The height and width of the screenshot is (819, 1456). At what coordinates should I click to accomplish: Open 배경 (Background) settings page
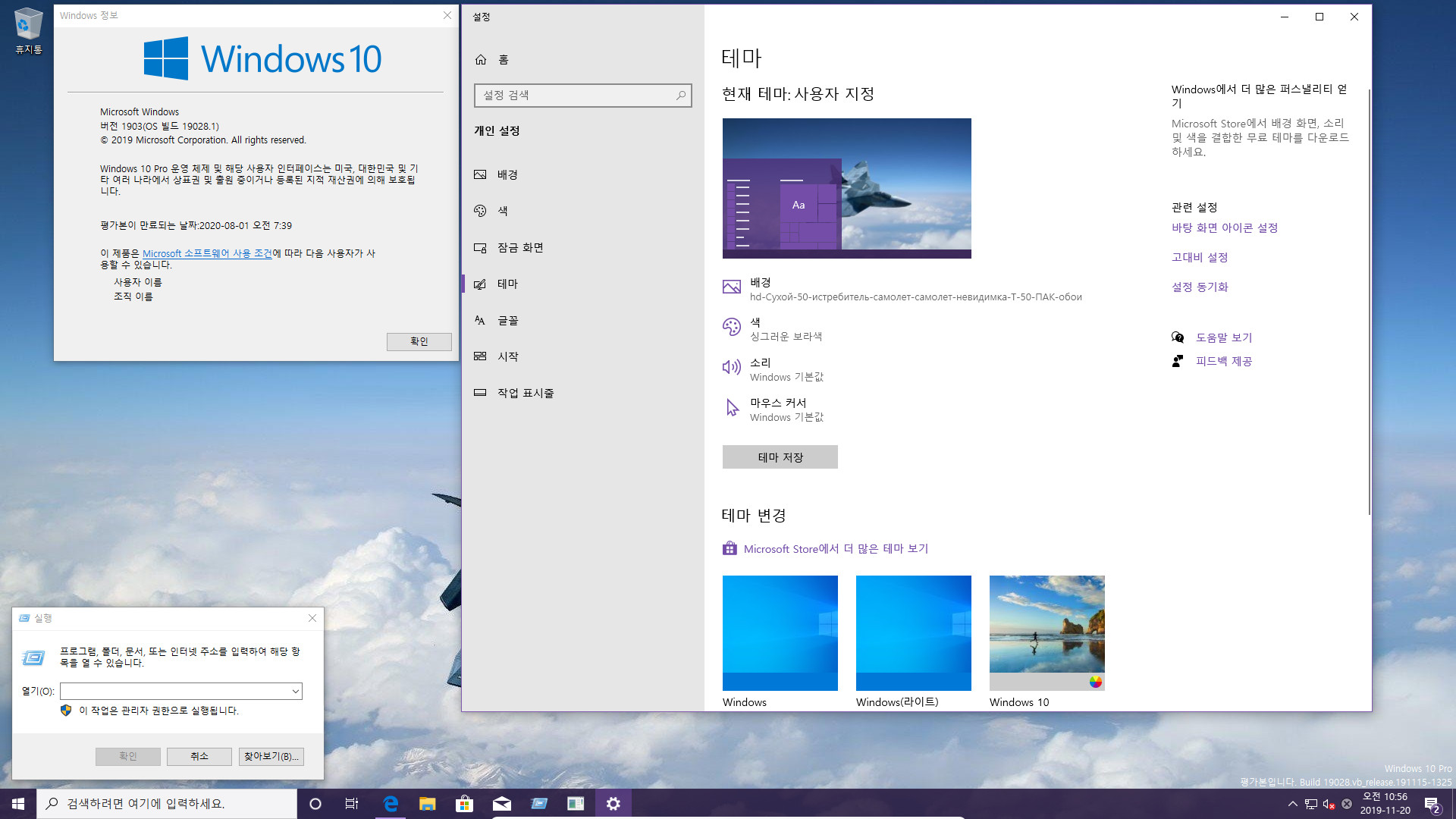click(x=582, y=175)
